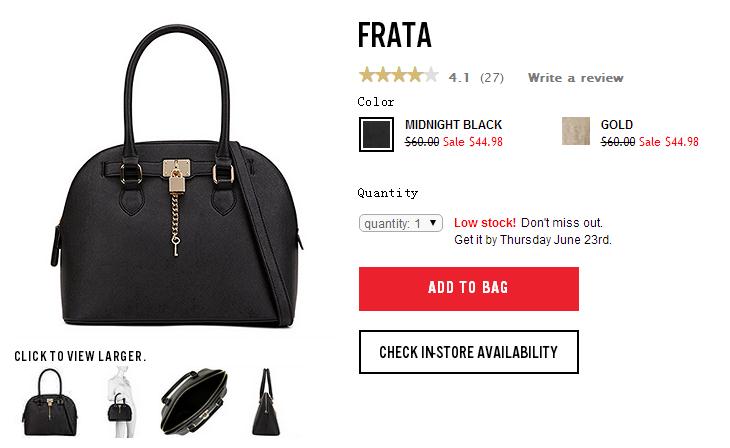
Task: Click the Gold color label
Action: (617, 125)
